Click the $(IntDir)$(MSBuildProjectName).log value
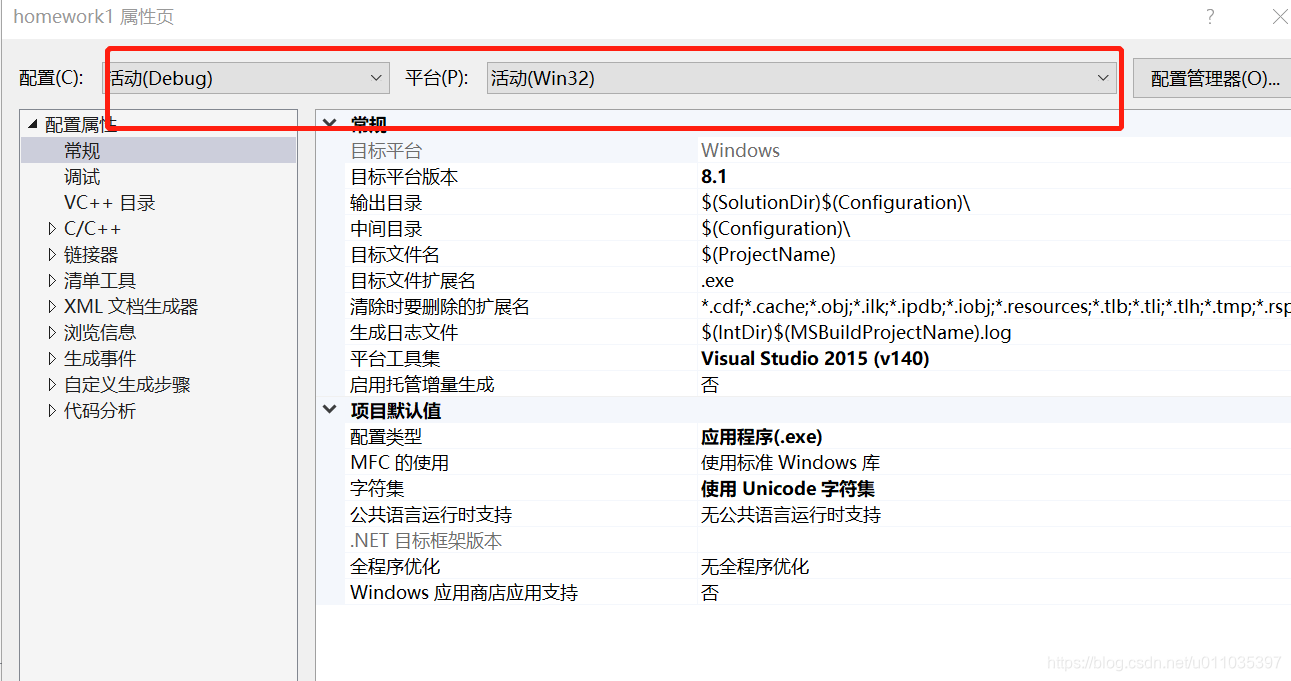 click(856, 333)
